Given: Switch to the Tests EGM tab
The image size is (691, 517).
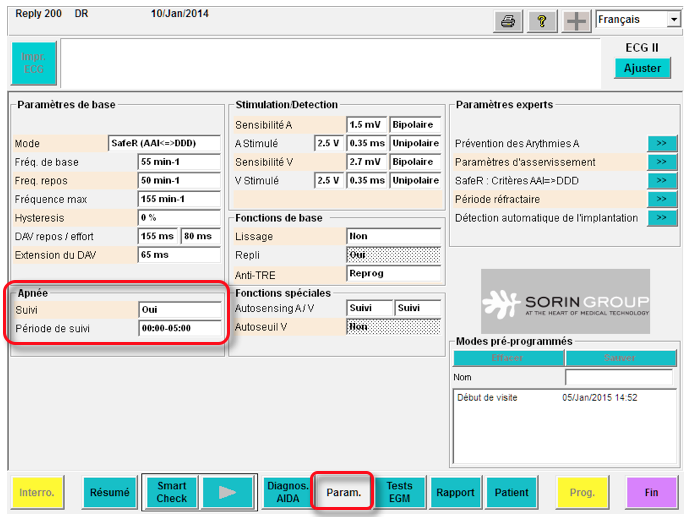Looking at the screenshot, I should pos(399,492).
